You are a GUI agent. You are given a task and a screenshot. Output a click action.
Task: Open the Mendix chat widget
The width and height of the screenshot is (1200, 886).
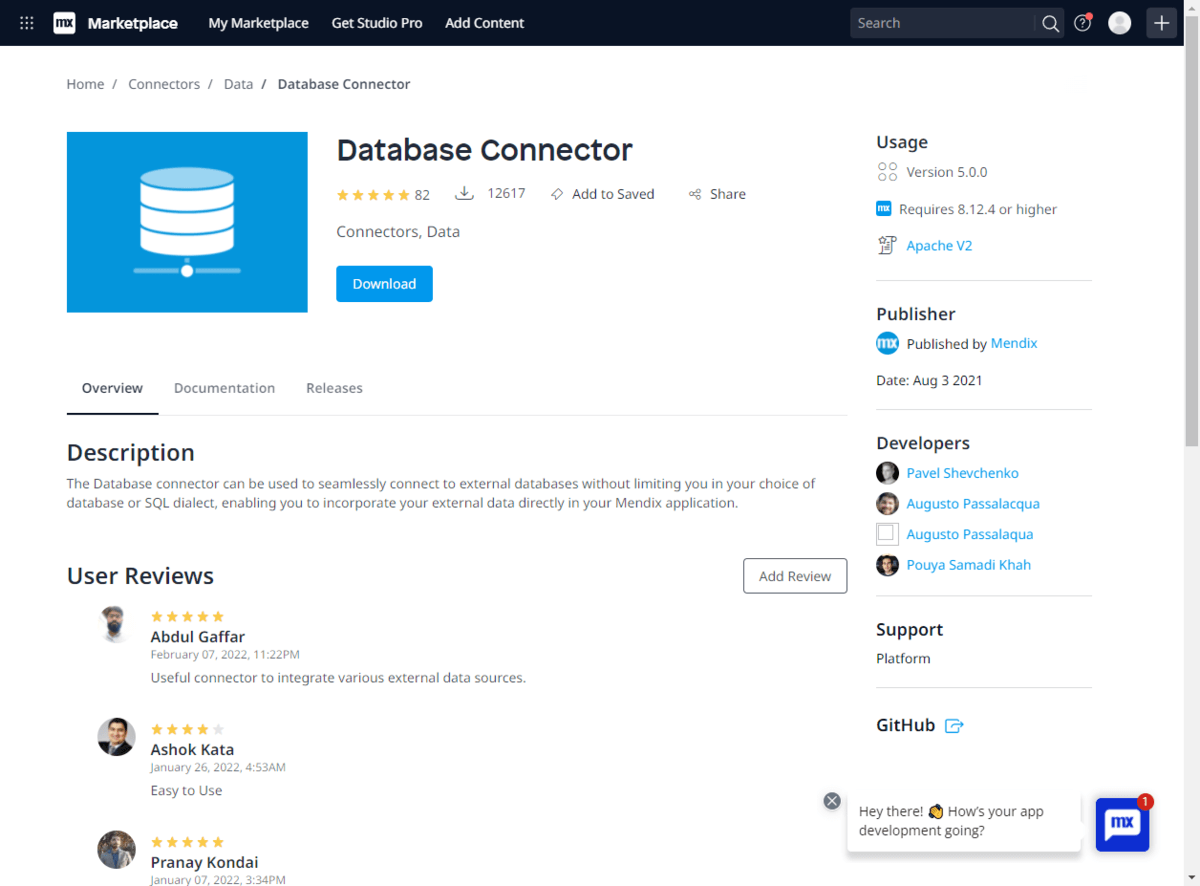click(1122, 824)
